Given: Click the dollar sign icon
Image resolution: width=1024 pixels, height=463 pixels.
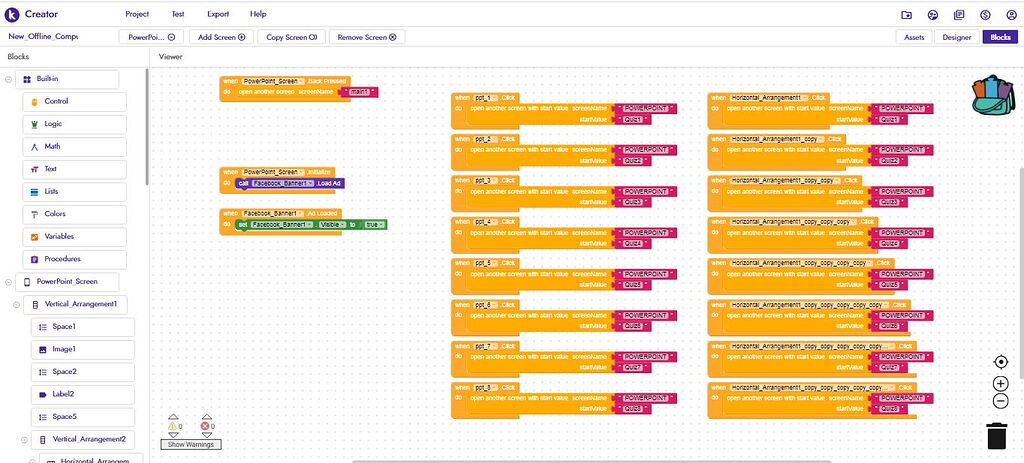Looking at the screenshot, I should click(x=985, y=15).
